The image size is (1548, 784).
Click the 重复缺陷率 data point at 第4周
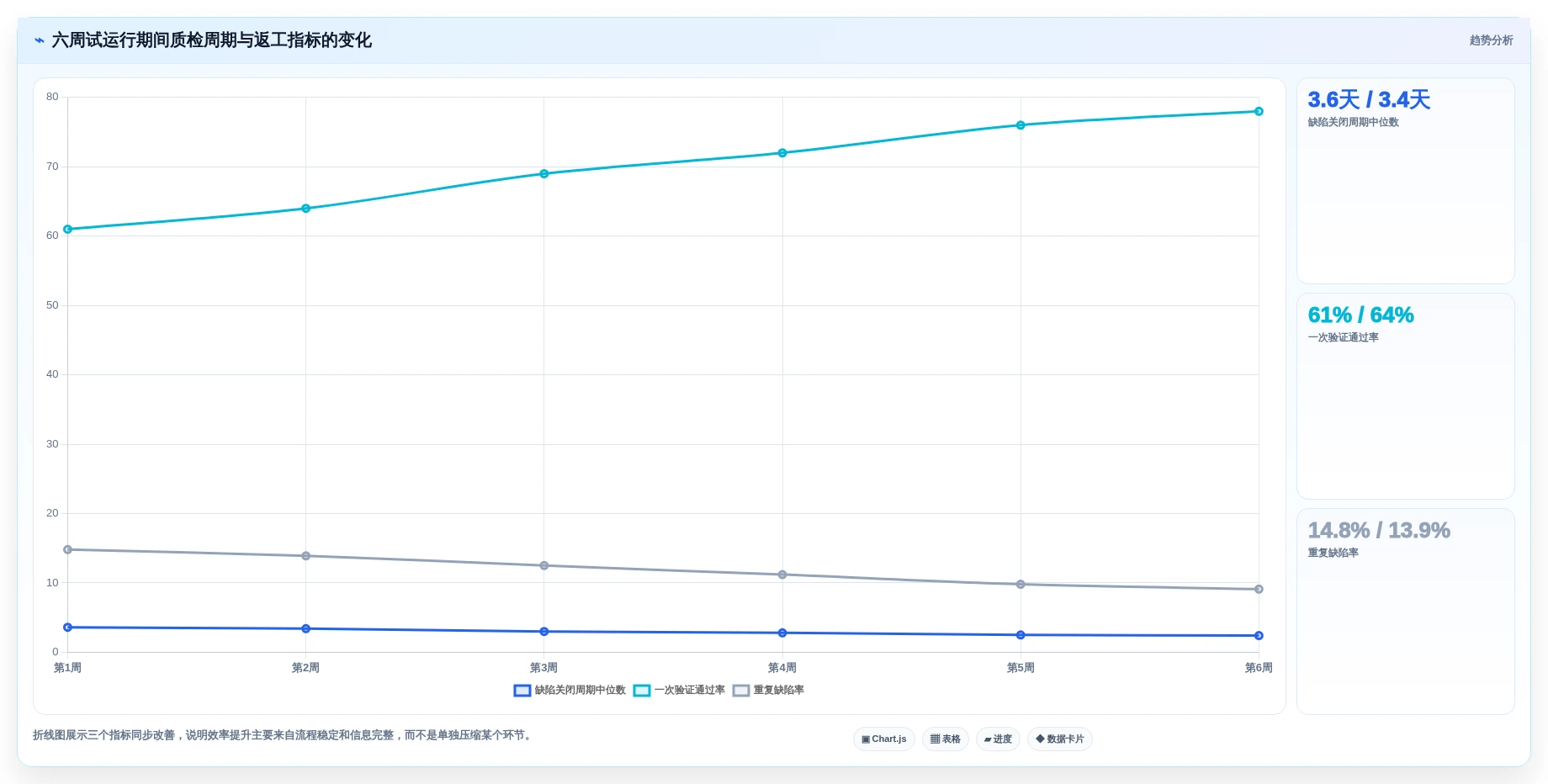click(x=782, y=575)
